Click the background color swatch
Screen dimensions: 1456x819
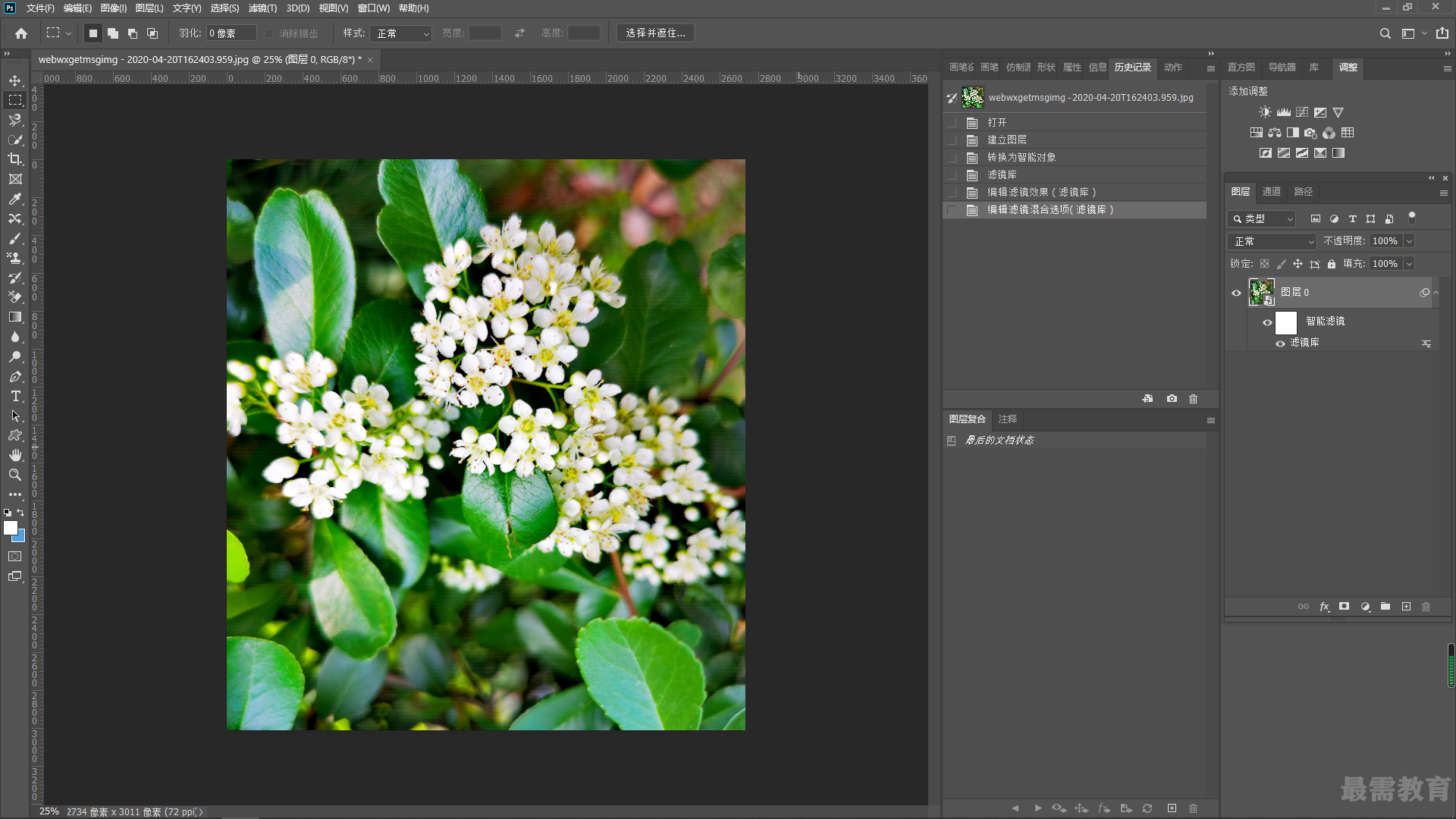[20, 538]
